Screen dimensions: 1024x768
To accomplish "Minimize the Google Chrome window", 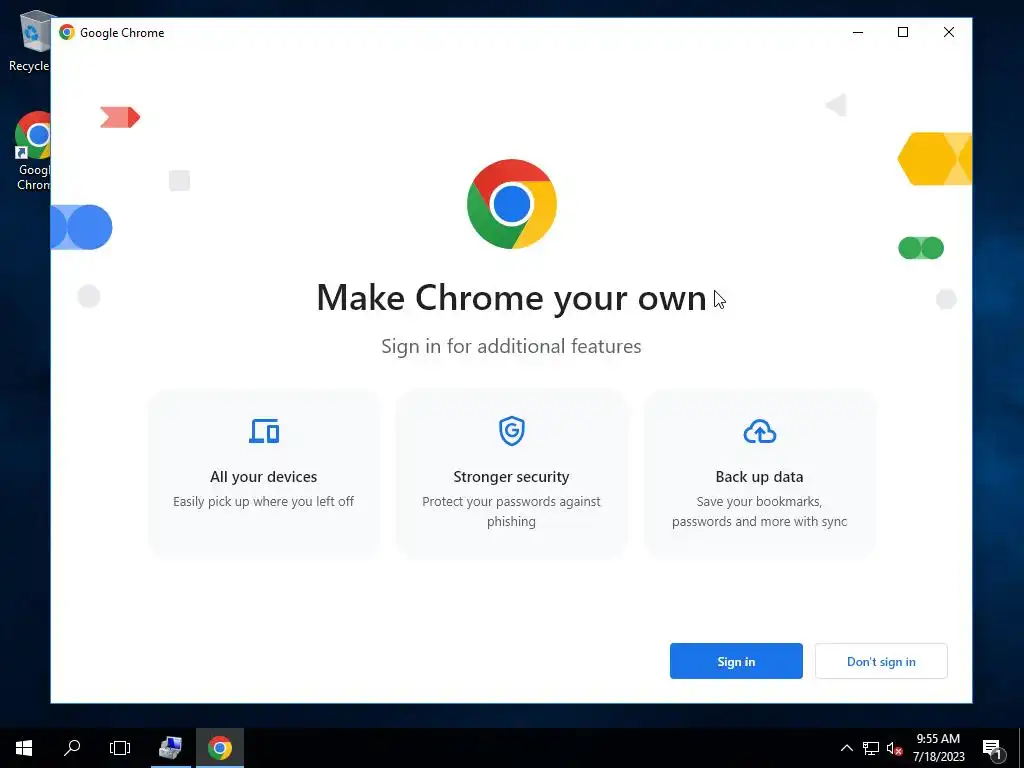I will coord(858,32).
